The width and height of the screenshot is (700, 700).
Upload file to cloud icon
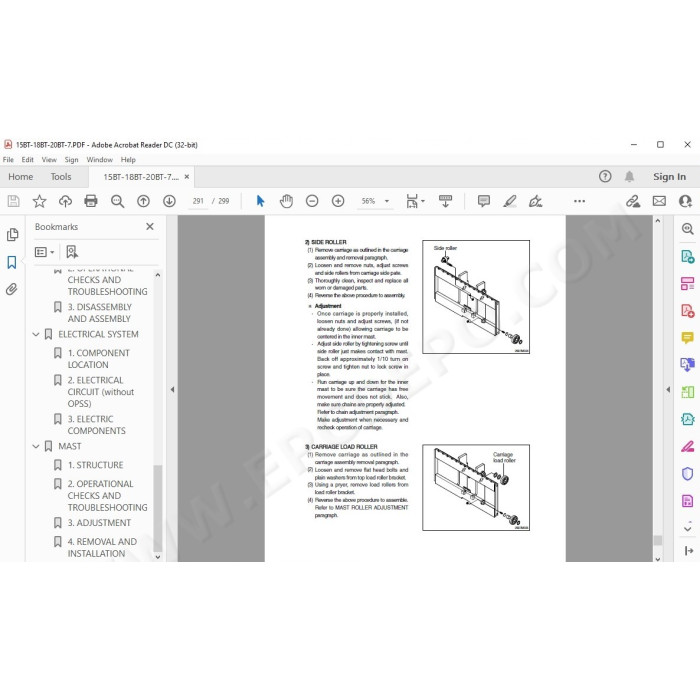click(65, 201)
